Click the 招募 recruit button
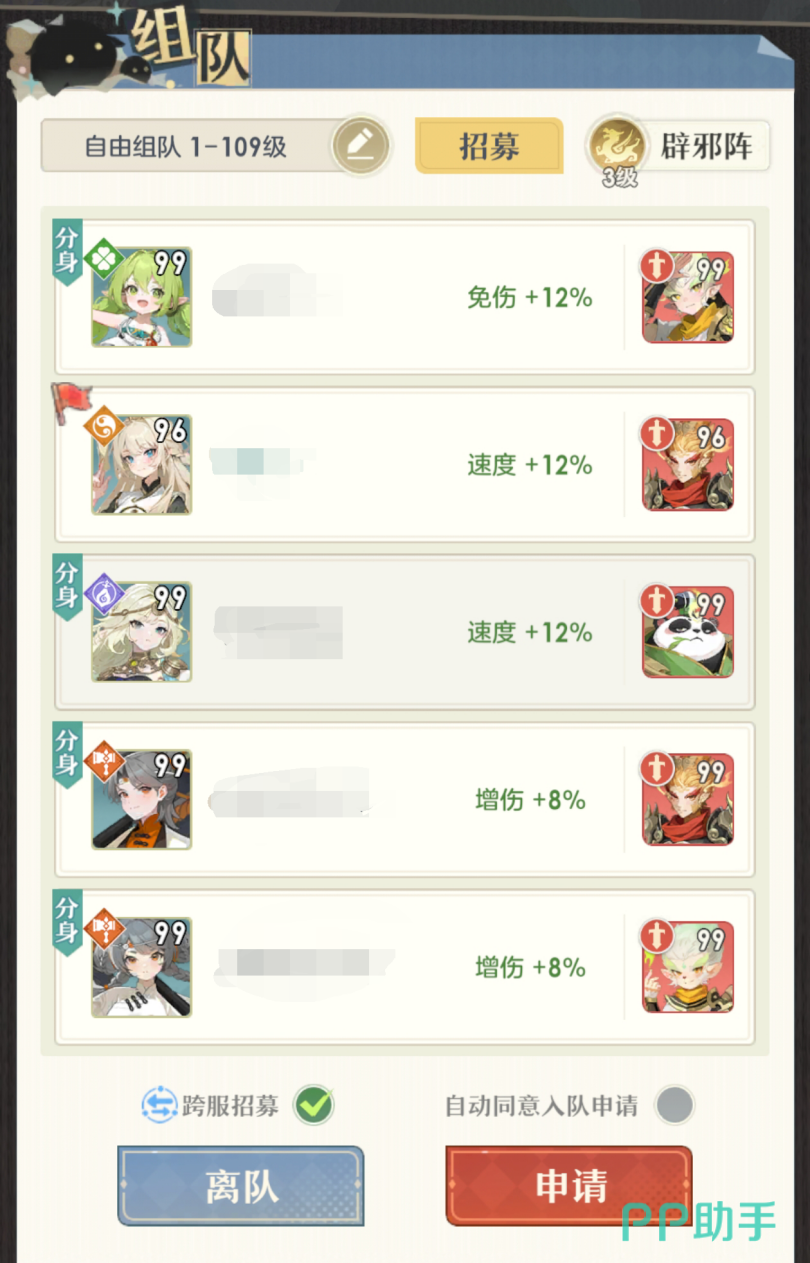Image resolution: width=810 pixels, height=1263 pixels. click(x=489, y=146)
